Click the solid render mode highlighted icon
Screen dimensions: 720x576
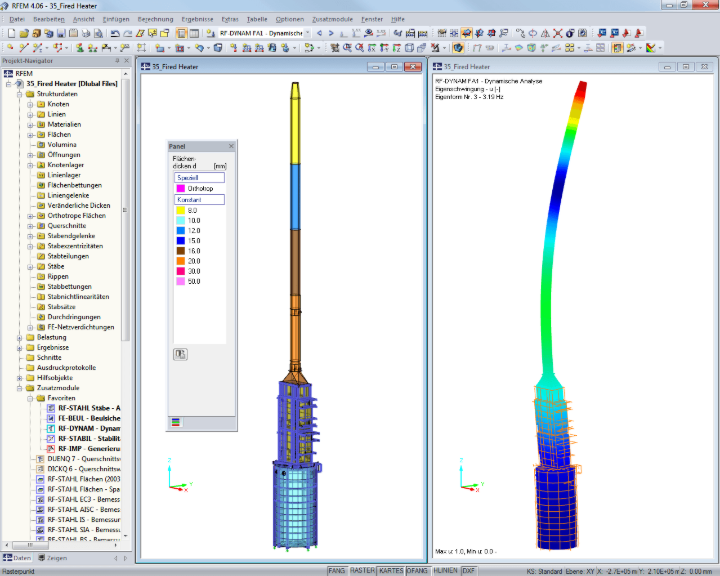[458, 48]
